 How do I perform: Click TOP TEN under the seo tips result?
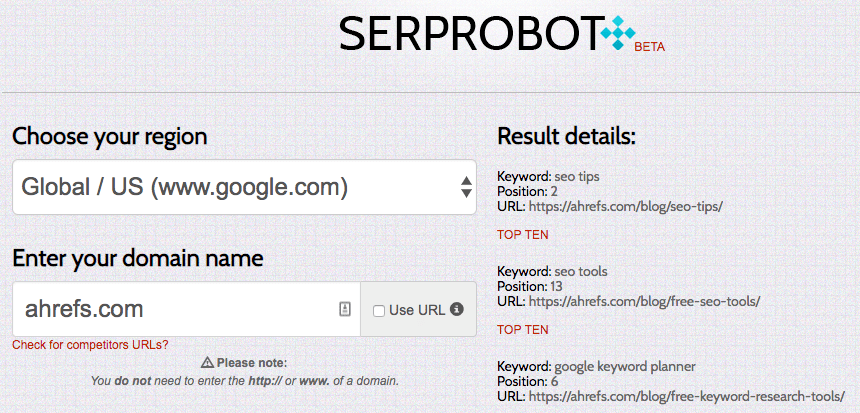tap(522, 235)
